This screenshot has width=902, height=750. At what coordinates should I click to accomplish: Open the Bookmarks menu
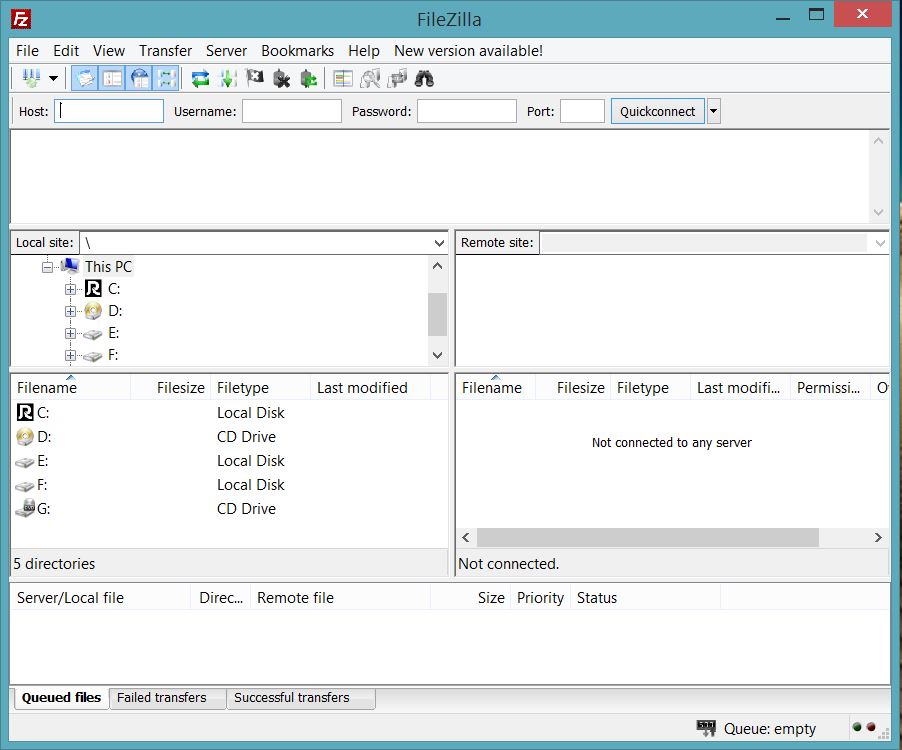[x=297, y=51]
